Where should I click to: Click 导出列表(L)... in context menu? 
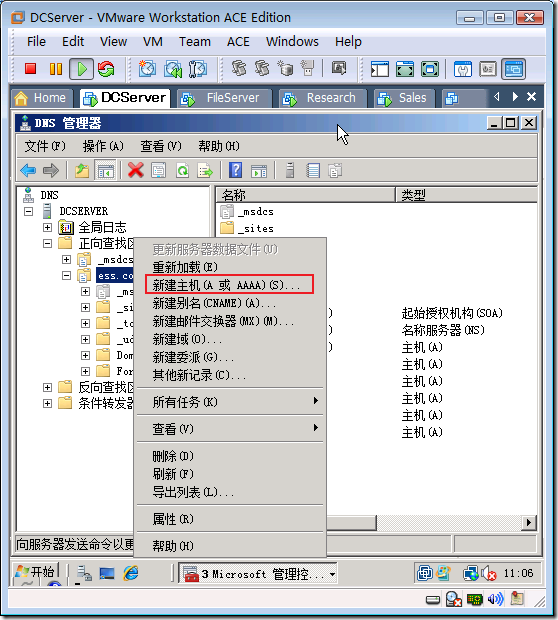[x=231, y=492]
